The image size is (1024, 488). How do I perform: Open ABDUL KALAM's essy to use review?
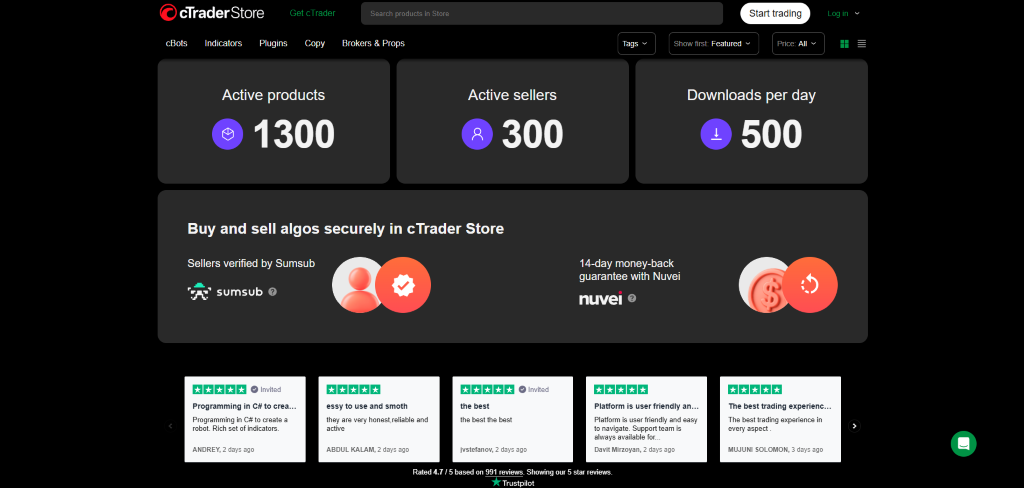click(x=379, y=419)
